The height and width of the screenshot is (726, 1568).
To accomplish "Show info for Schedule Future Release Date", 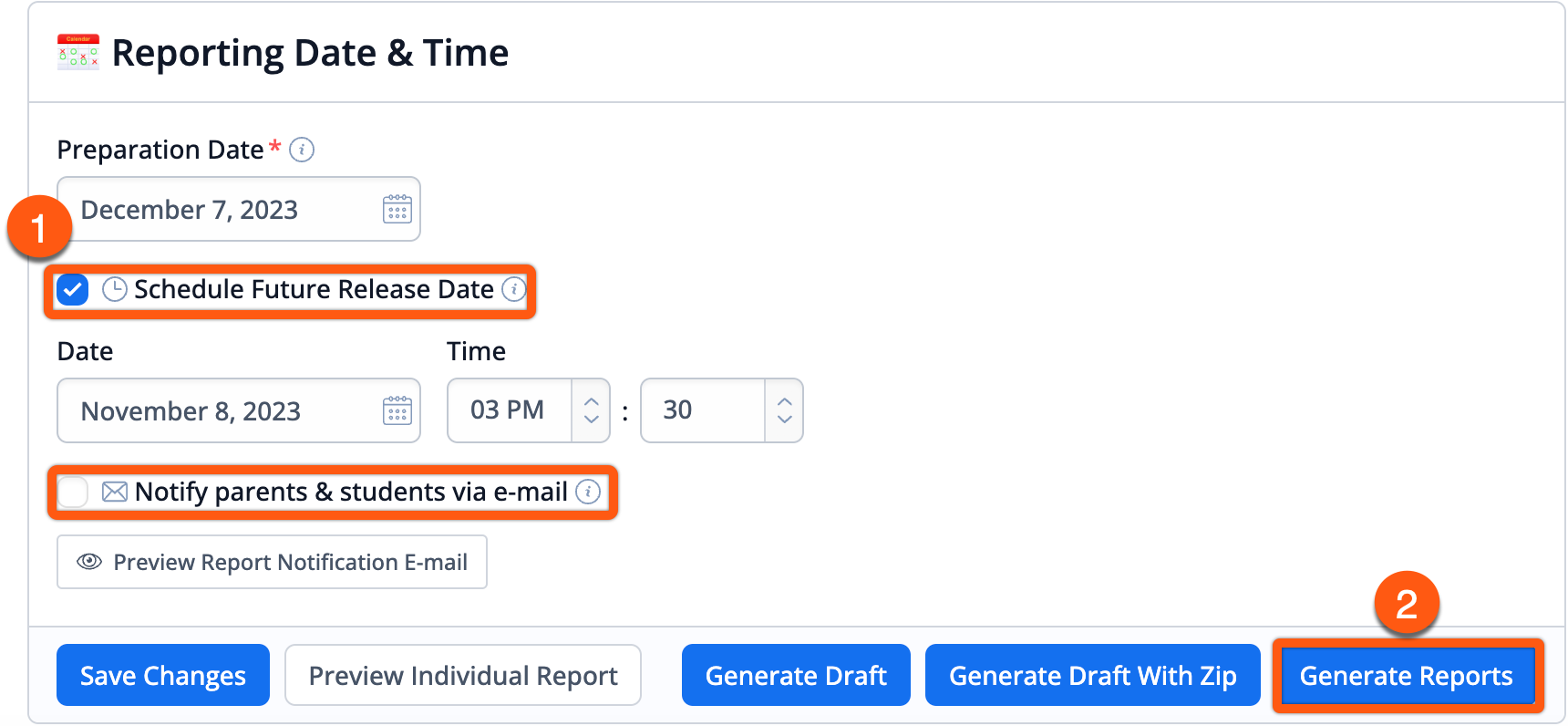I will click(x=514, y=290).
